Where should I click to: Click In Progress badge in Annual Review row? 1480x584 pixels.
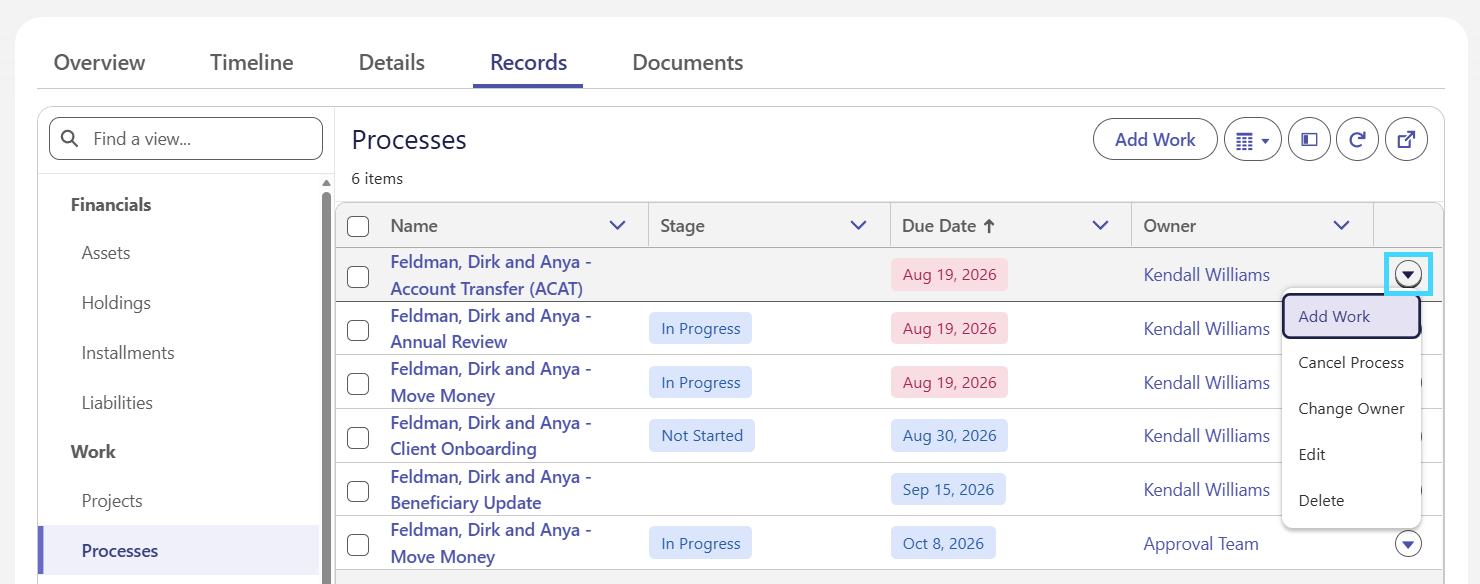[x=701, y=329]
